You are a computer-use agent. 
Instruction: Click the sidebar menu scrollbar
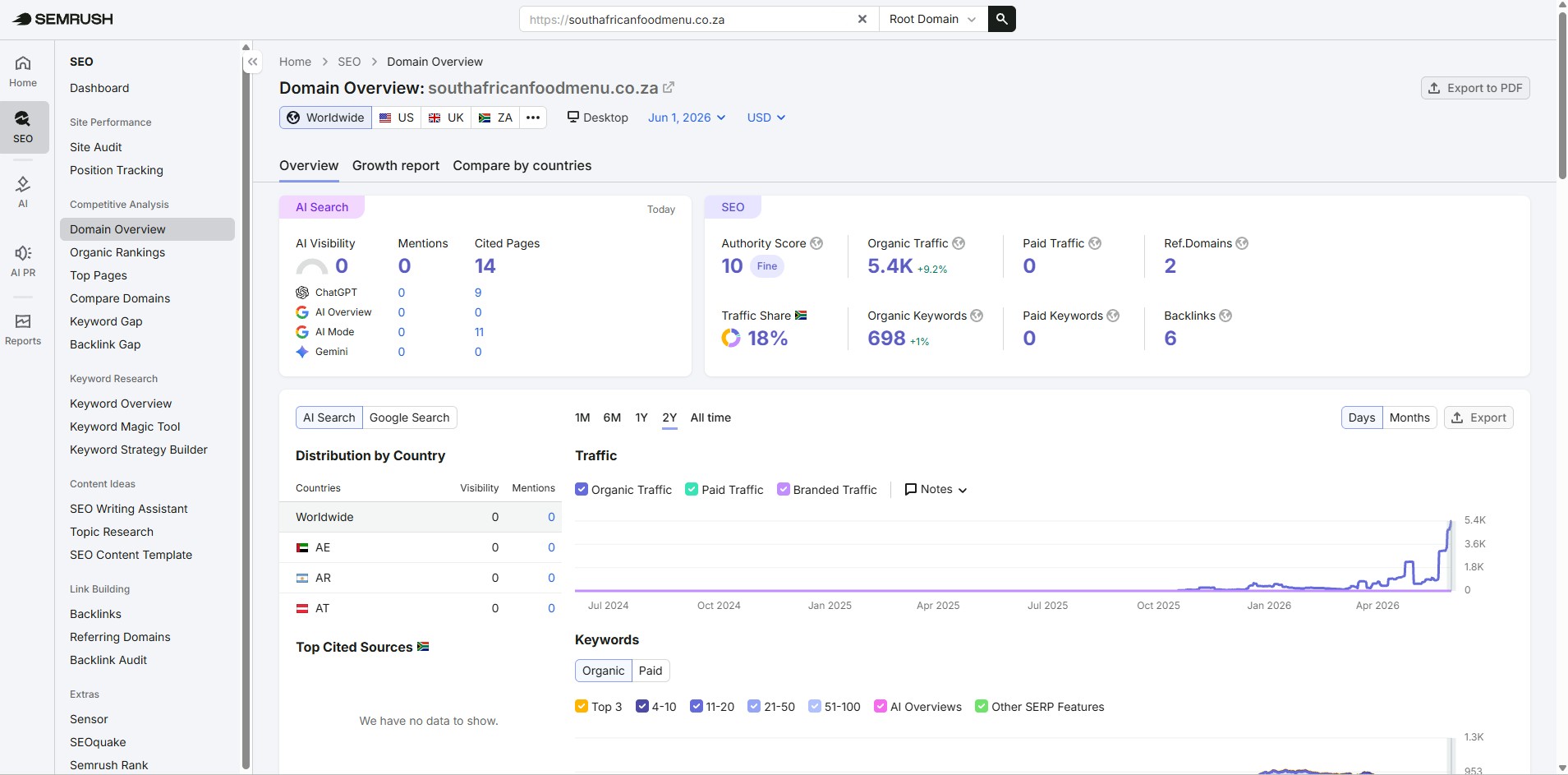coord(246,411)
